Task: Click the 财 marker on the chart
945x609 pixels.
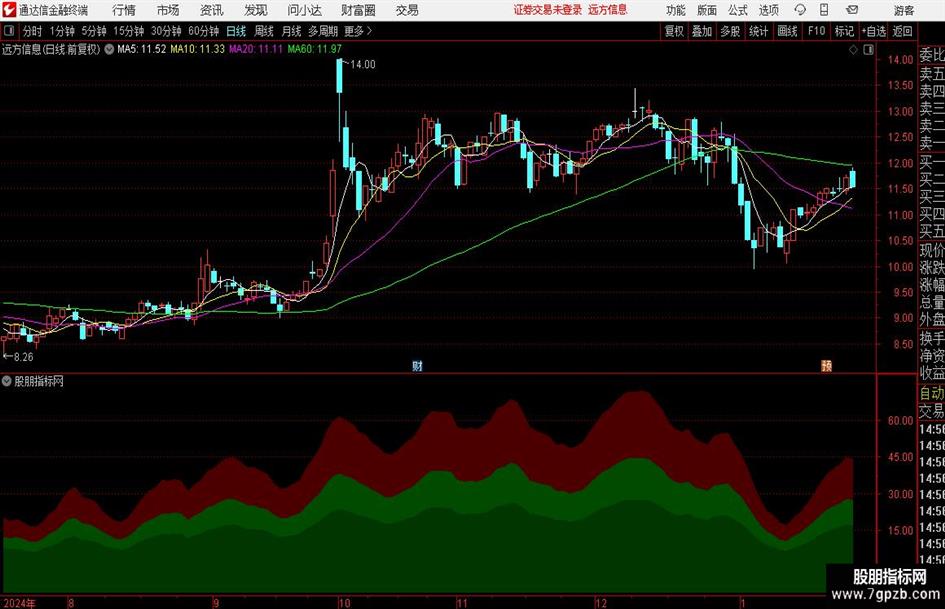Action: (x=417, y=365)
